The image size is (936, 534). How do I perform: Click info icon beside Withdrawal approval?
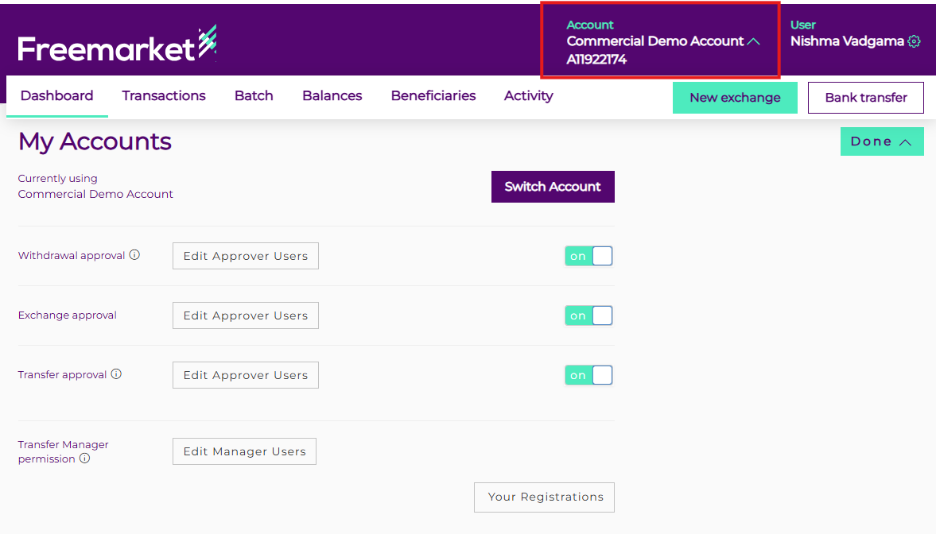[x=135, y=255]
